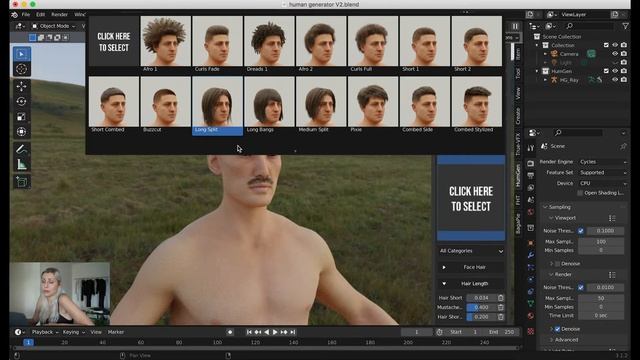The height and width of the screenshot is (360, 640).
Task: Select the Annotate pencil tool
Action: pos(22,149)
